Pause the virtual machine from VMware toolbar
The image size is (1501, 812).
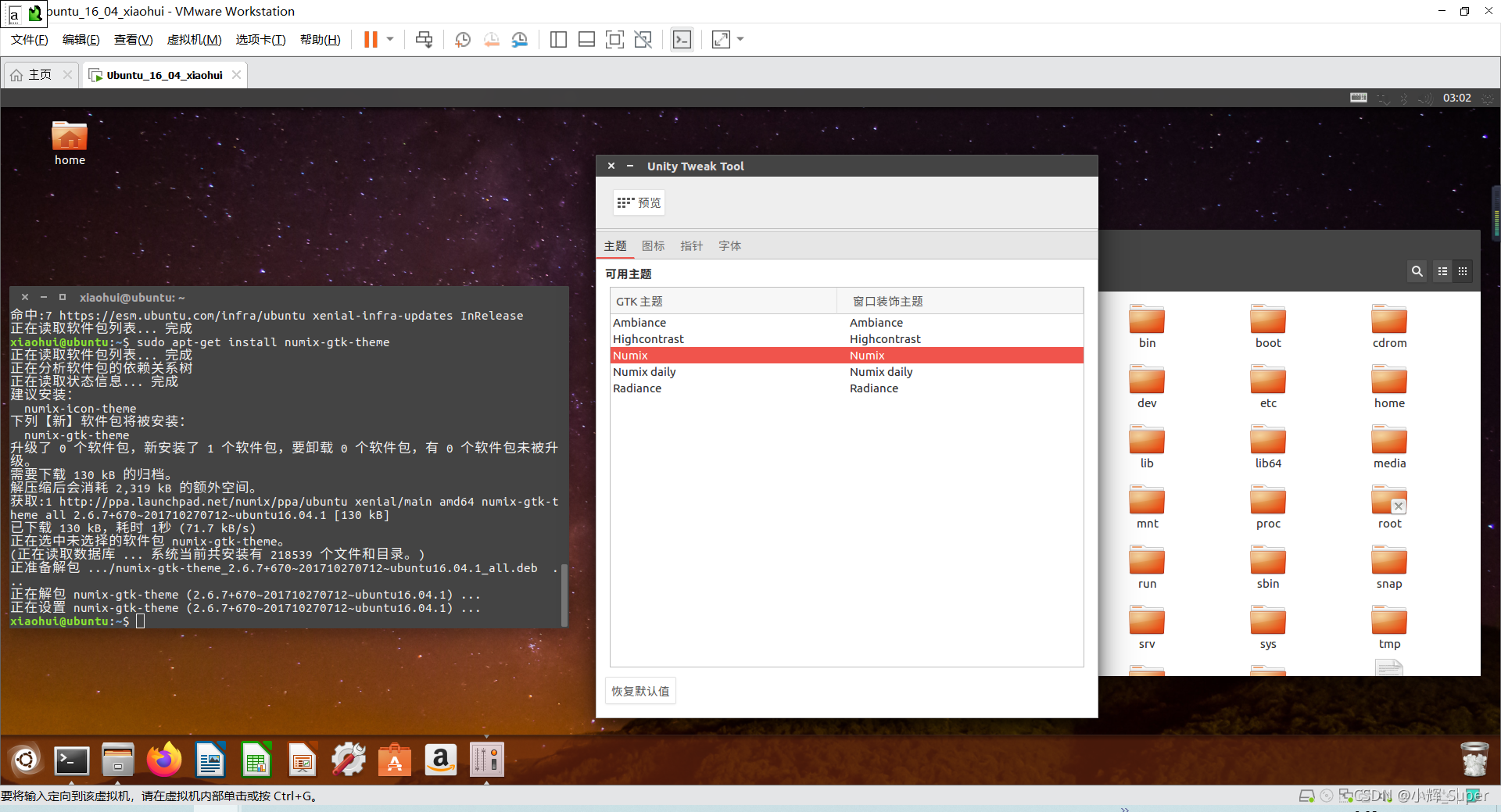tap(371, 39)
